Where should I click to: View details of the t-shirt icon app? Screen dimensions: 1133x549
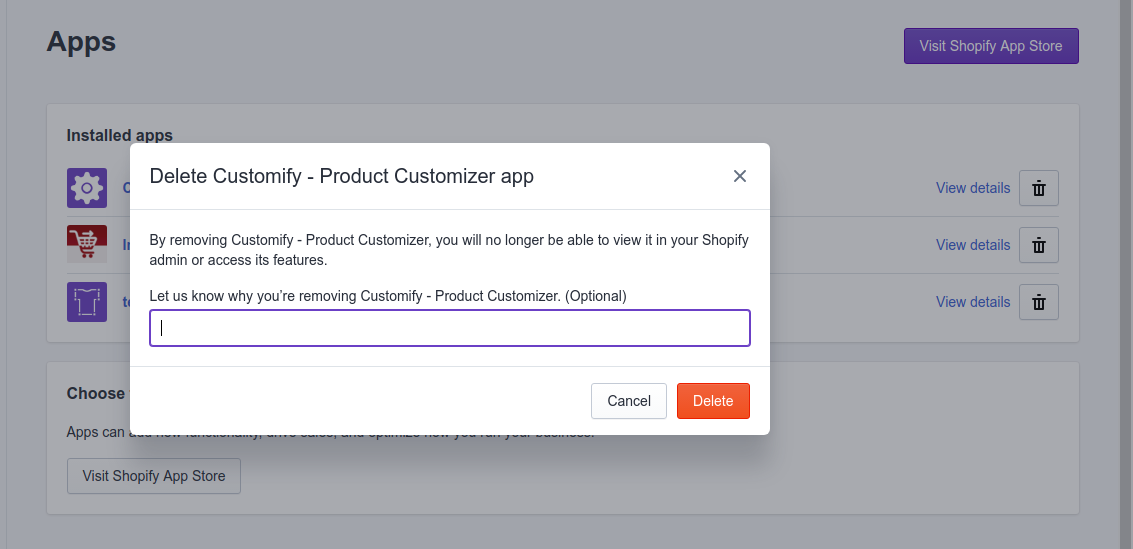tap(973, 302)
